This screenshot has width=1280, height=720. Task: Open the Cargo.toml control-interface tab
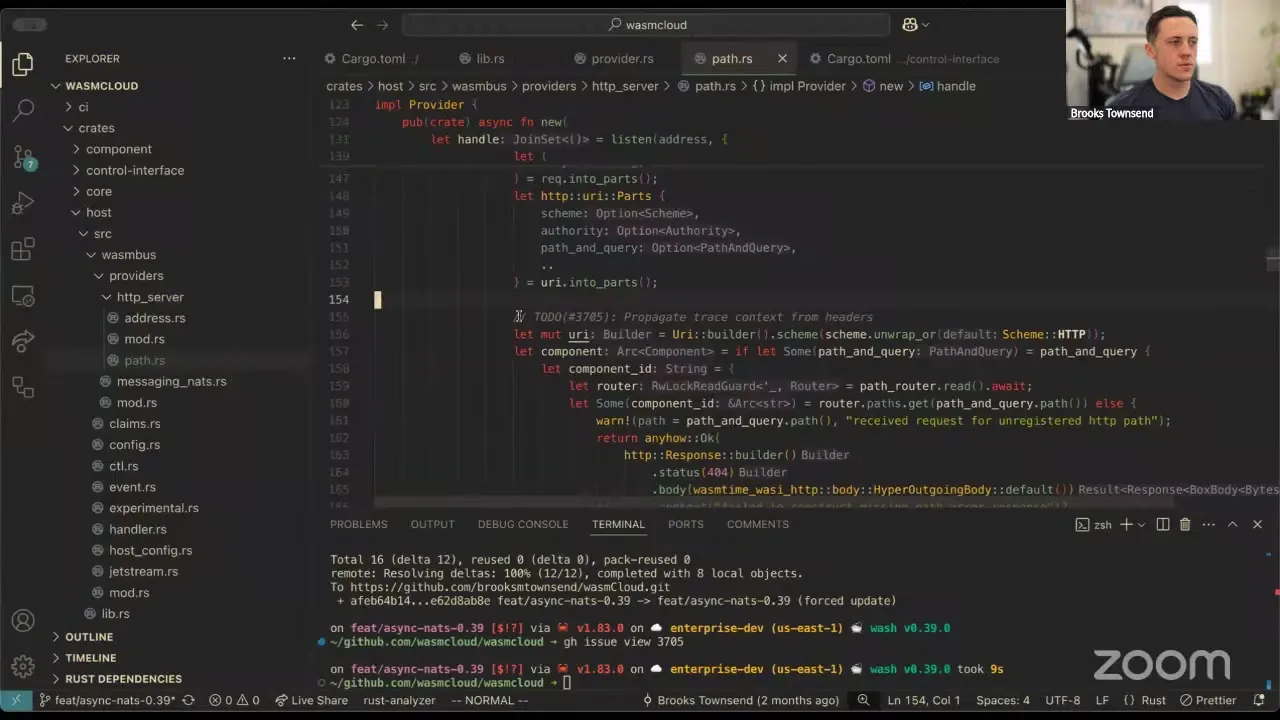pyautogui.click(x=904, y=59)
